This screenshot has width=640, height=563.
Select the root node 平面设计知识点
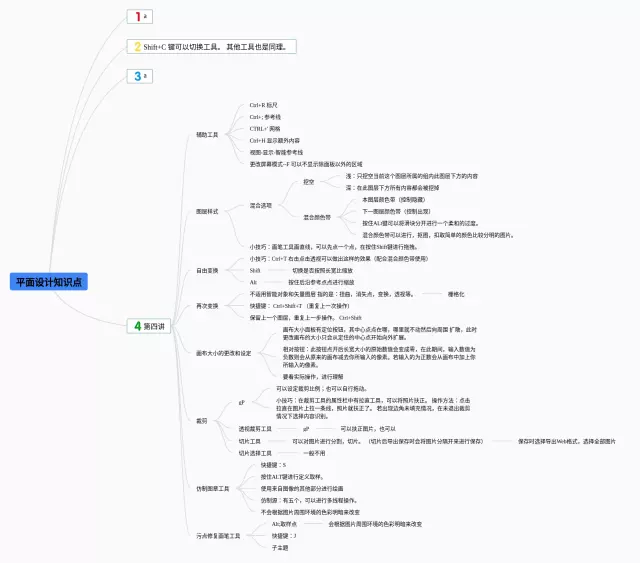49,282
